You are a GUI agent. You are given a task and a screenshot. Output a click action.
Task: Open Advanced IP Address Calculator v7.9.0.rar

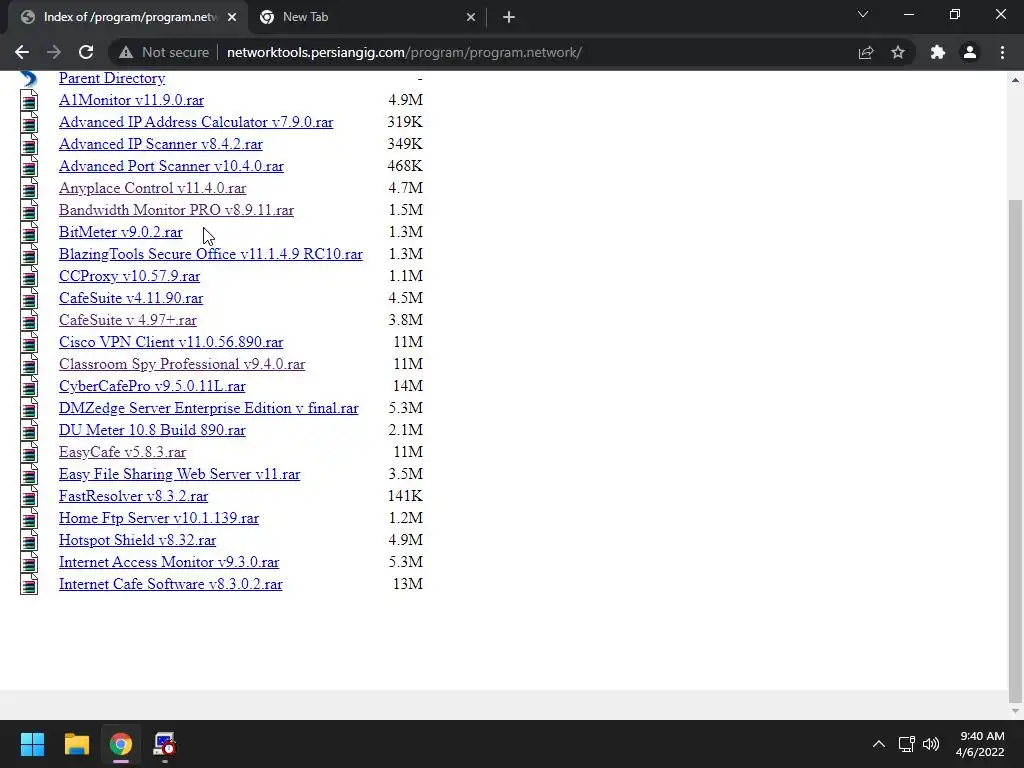[x=196, y=122]
